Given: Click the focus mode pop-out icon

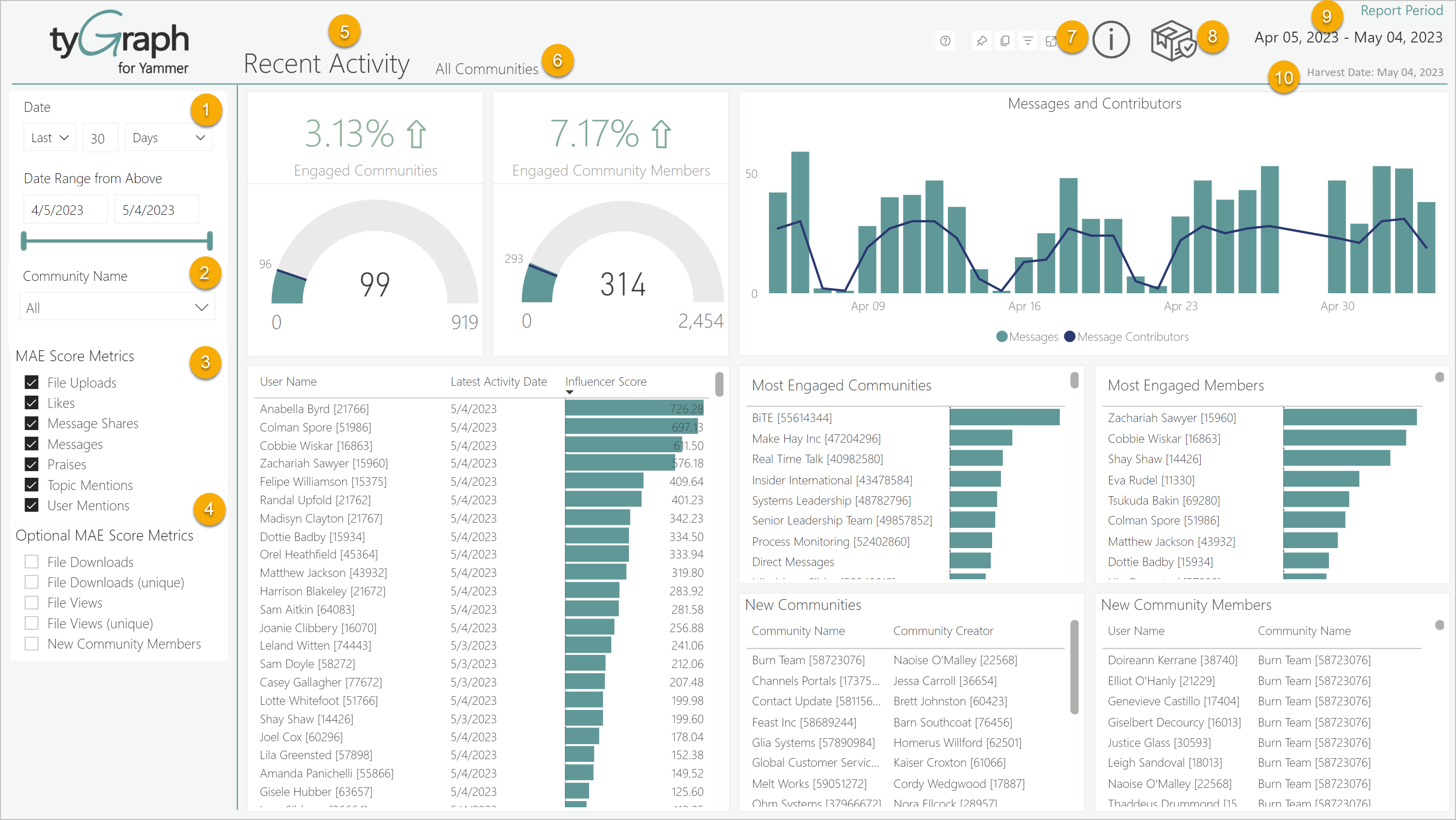Looking at the screenshot, I should [x=1051, y=41].
